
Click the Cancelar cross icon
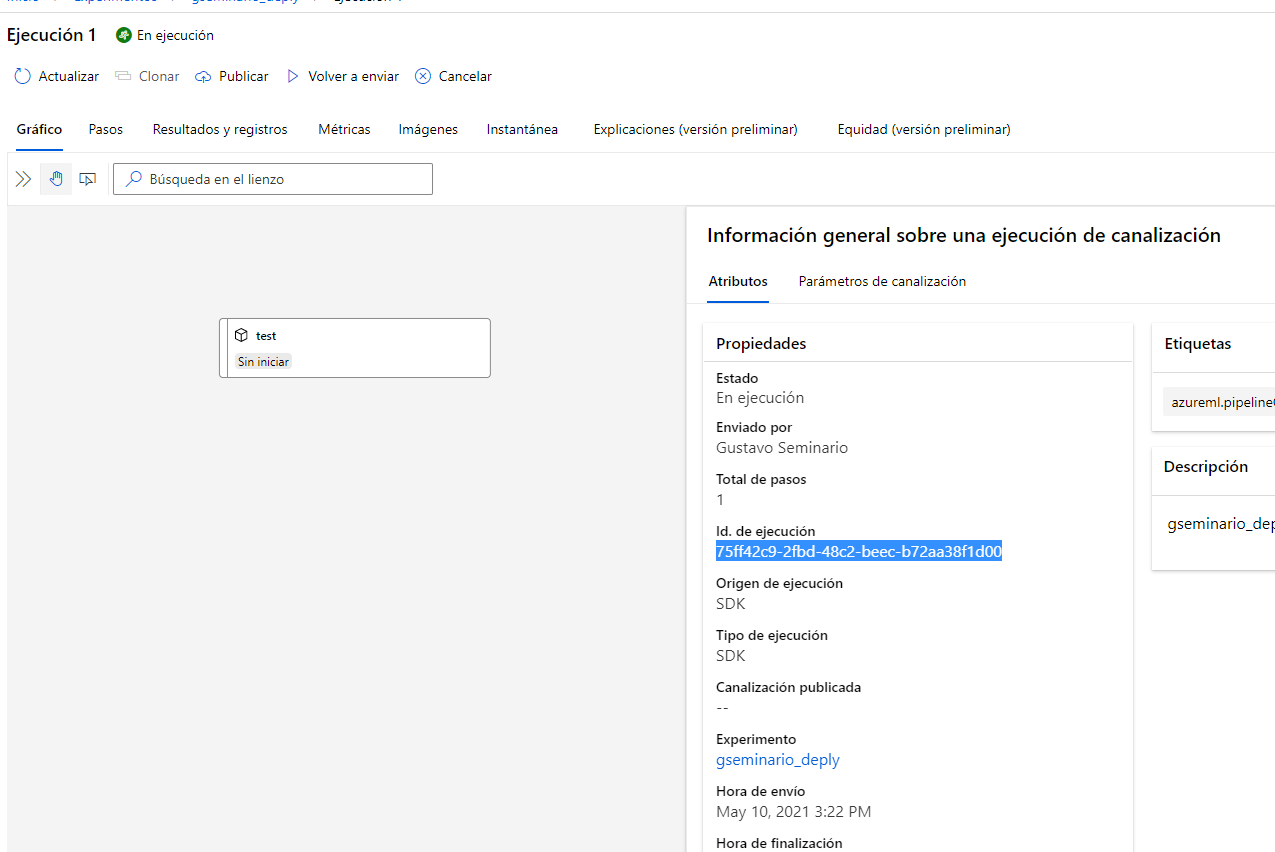tap(422, 76)
